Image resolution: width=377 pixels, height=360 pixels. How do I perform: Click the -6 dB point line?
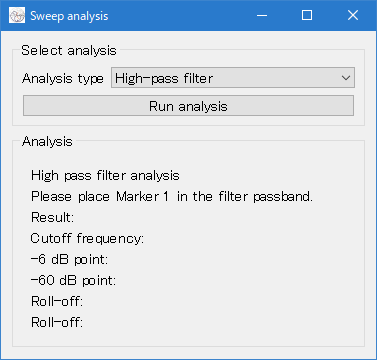pyautogui.click(x=69, y=259)
